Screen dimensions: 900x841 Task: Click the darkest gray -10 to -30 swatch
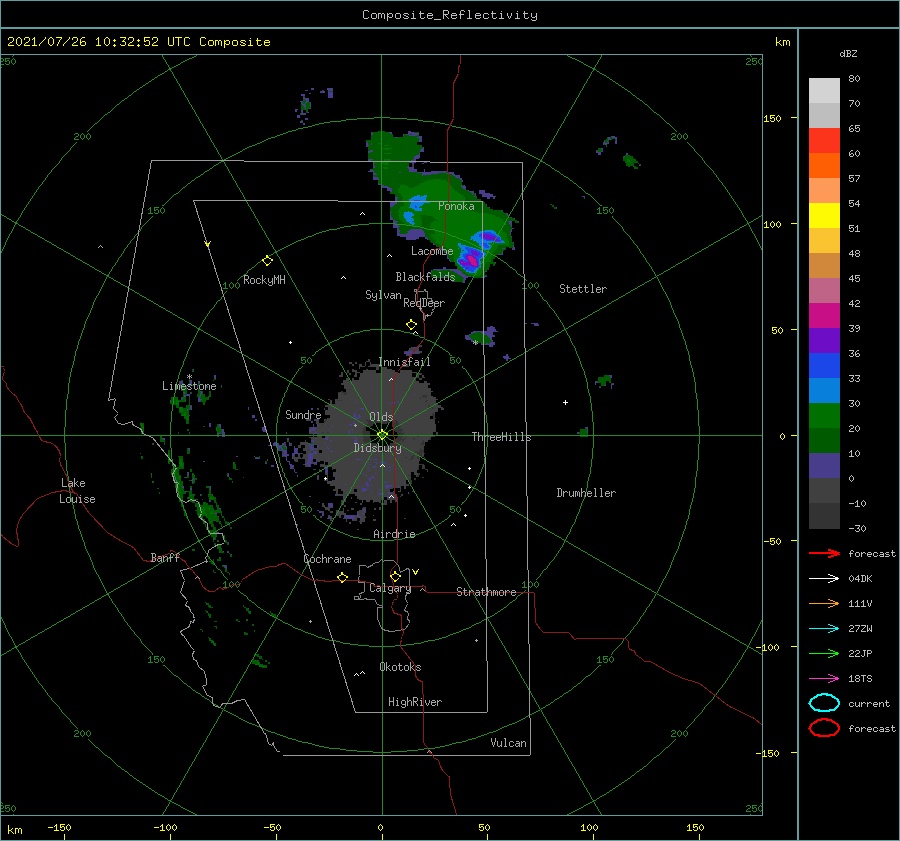coord(824,516)
